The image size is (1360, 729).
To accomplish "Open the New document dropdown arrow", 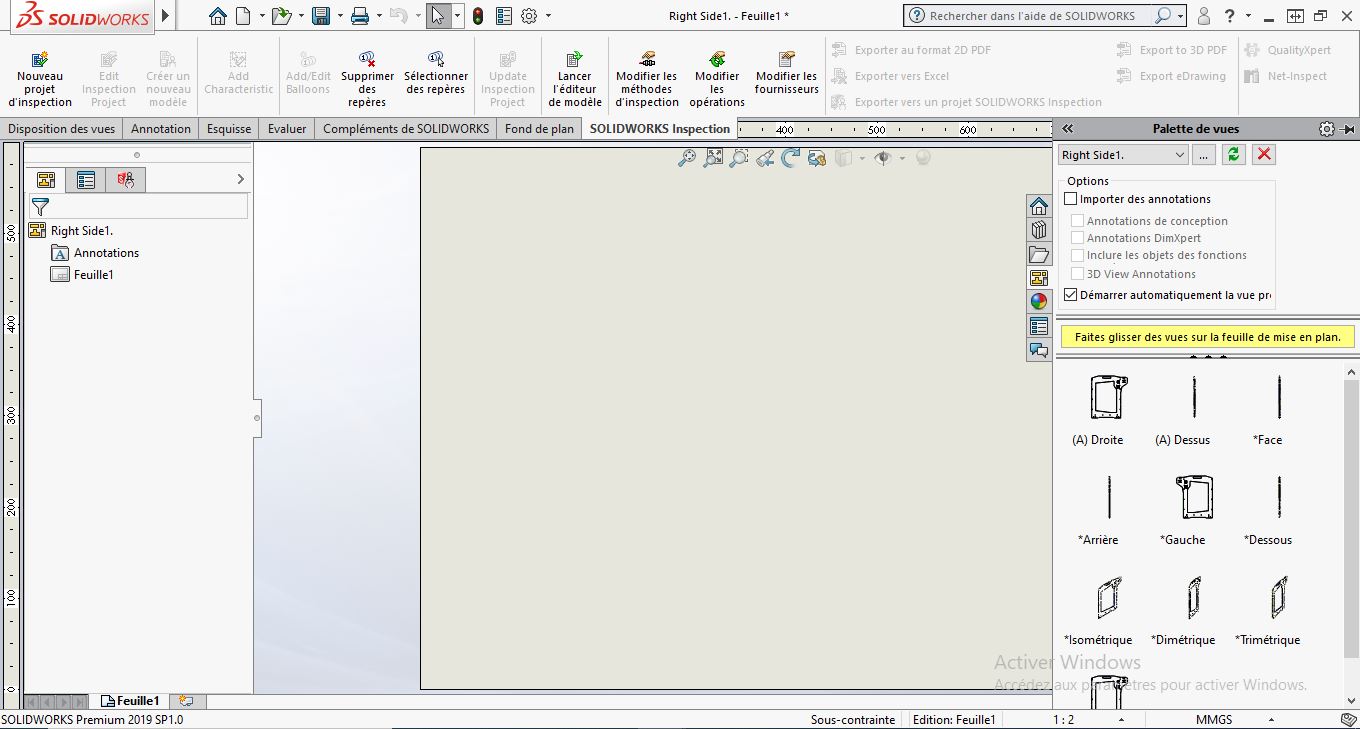I will (x=262, y=16).
